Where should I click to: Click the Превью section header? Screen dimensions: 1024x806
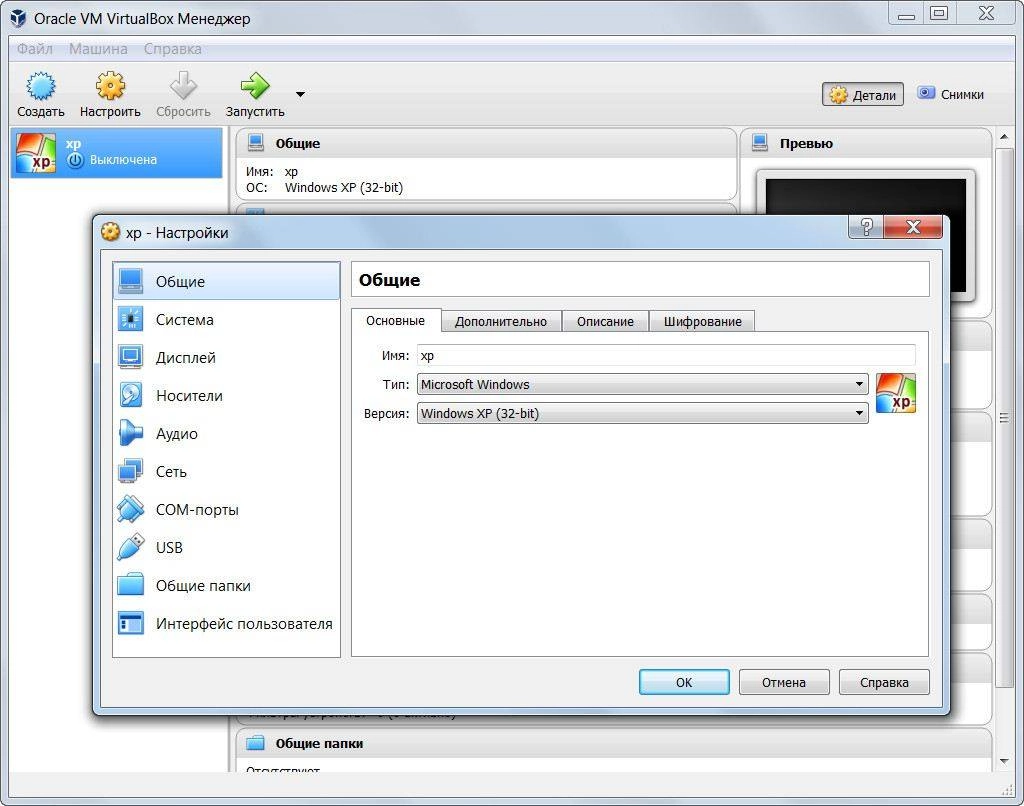point(867,143)
